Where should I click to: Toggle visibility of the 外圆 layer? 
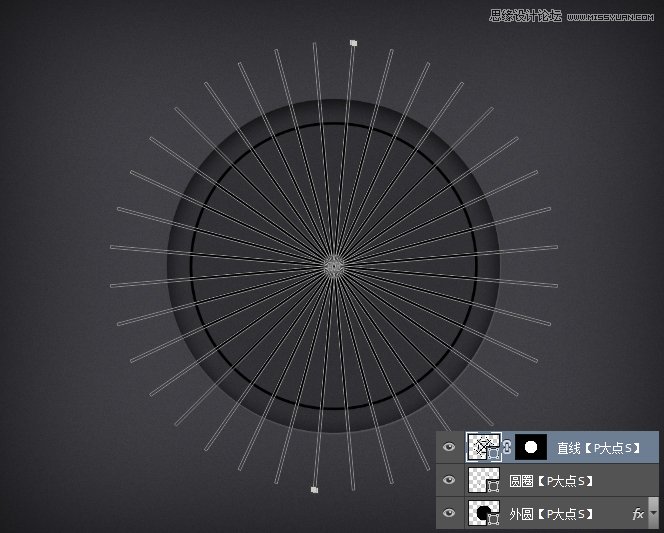click(x=449, y=514)
